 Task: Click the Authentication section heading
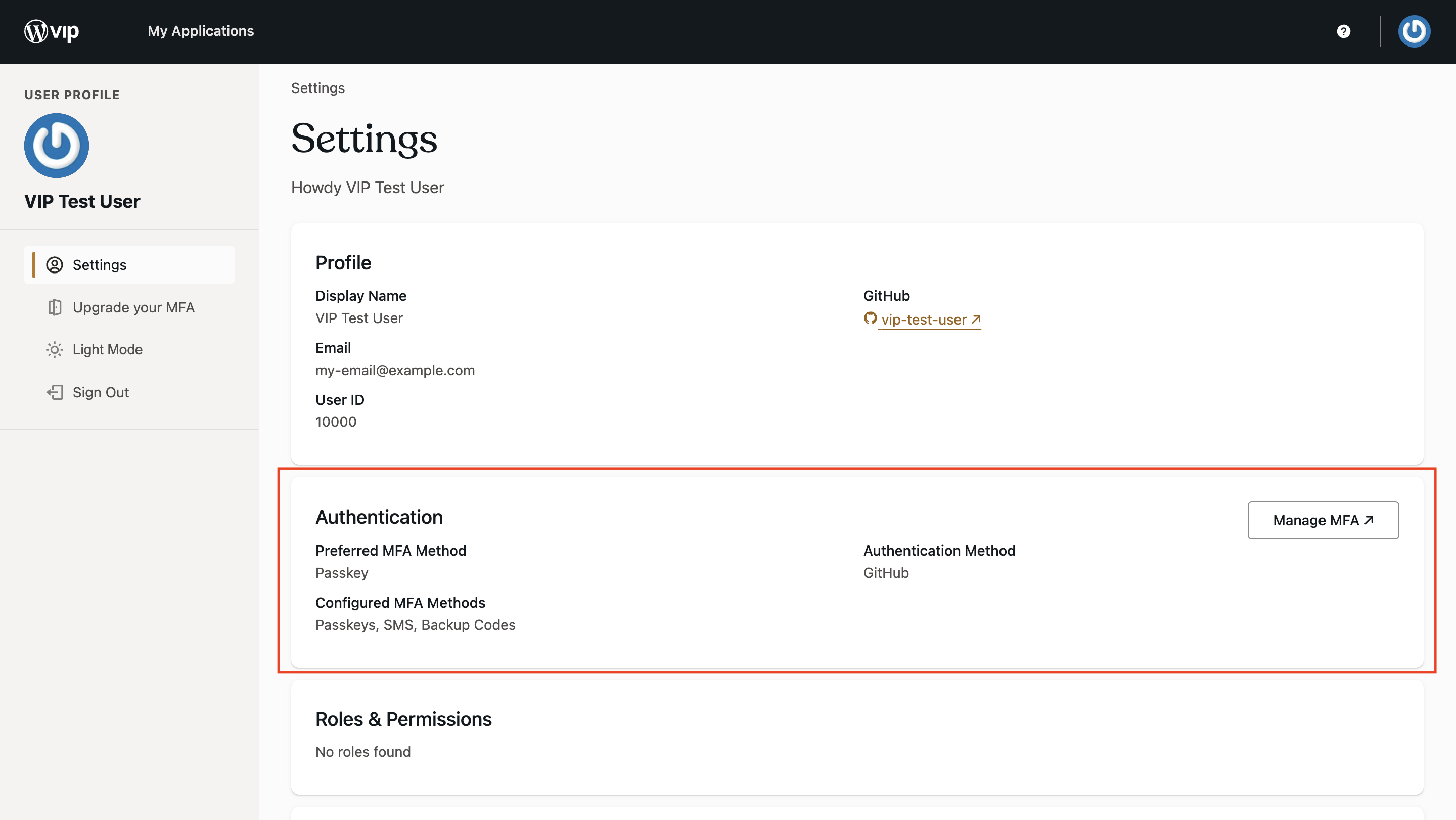tap(379, 517)
